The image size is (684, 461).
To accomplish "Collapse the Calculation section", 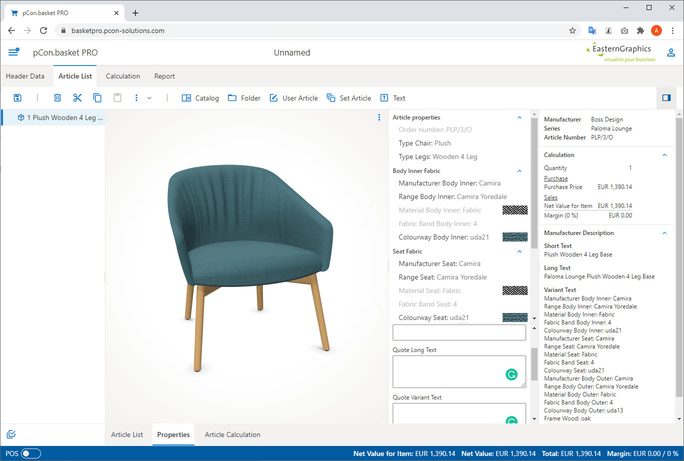I will (x=665, y=155).
